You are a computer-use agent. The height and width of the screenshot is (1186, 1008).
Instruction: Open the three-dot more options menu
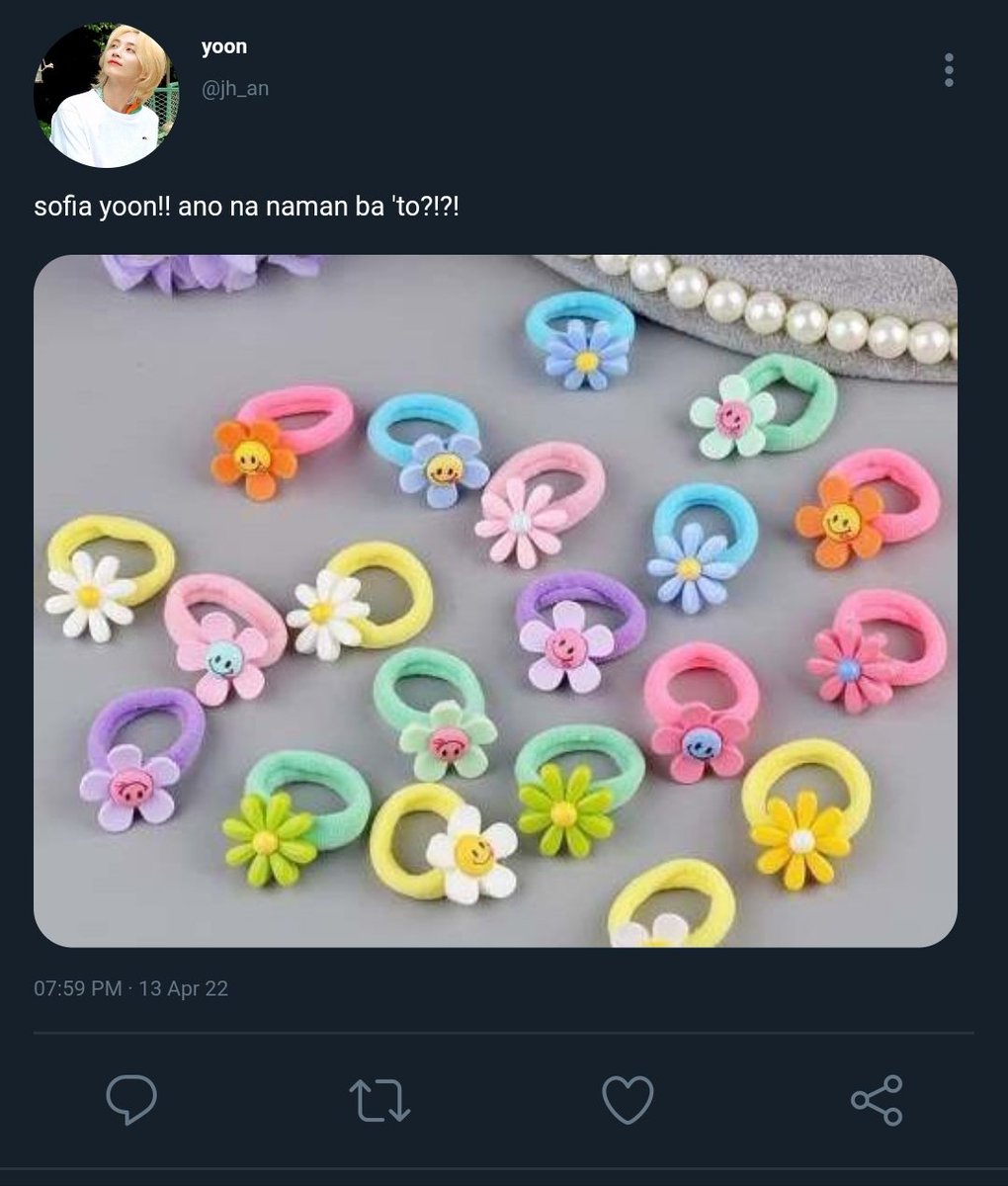[949, 70]
